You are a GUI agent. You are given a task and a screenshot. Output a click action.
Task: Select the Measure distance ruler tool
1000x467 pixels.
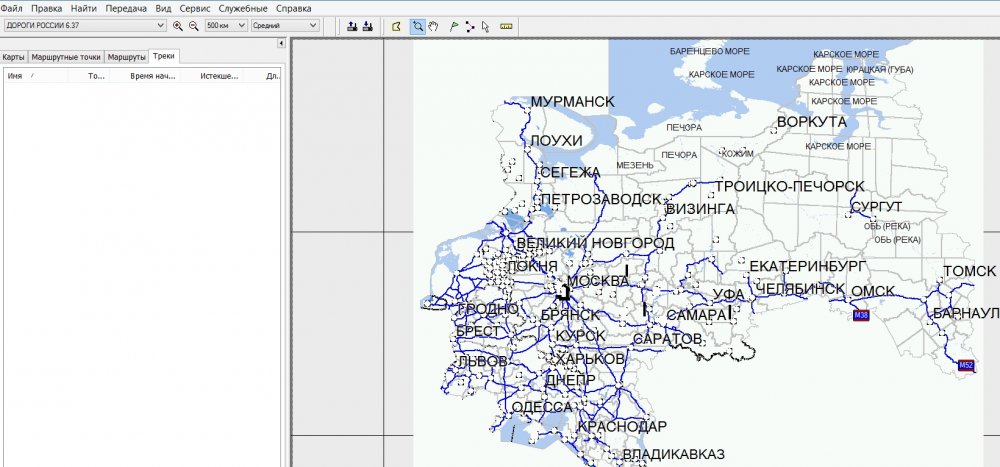[506, 25]
